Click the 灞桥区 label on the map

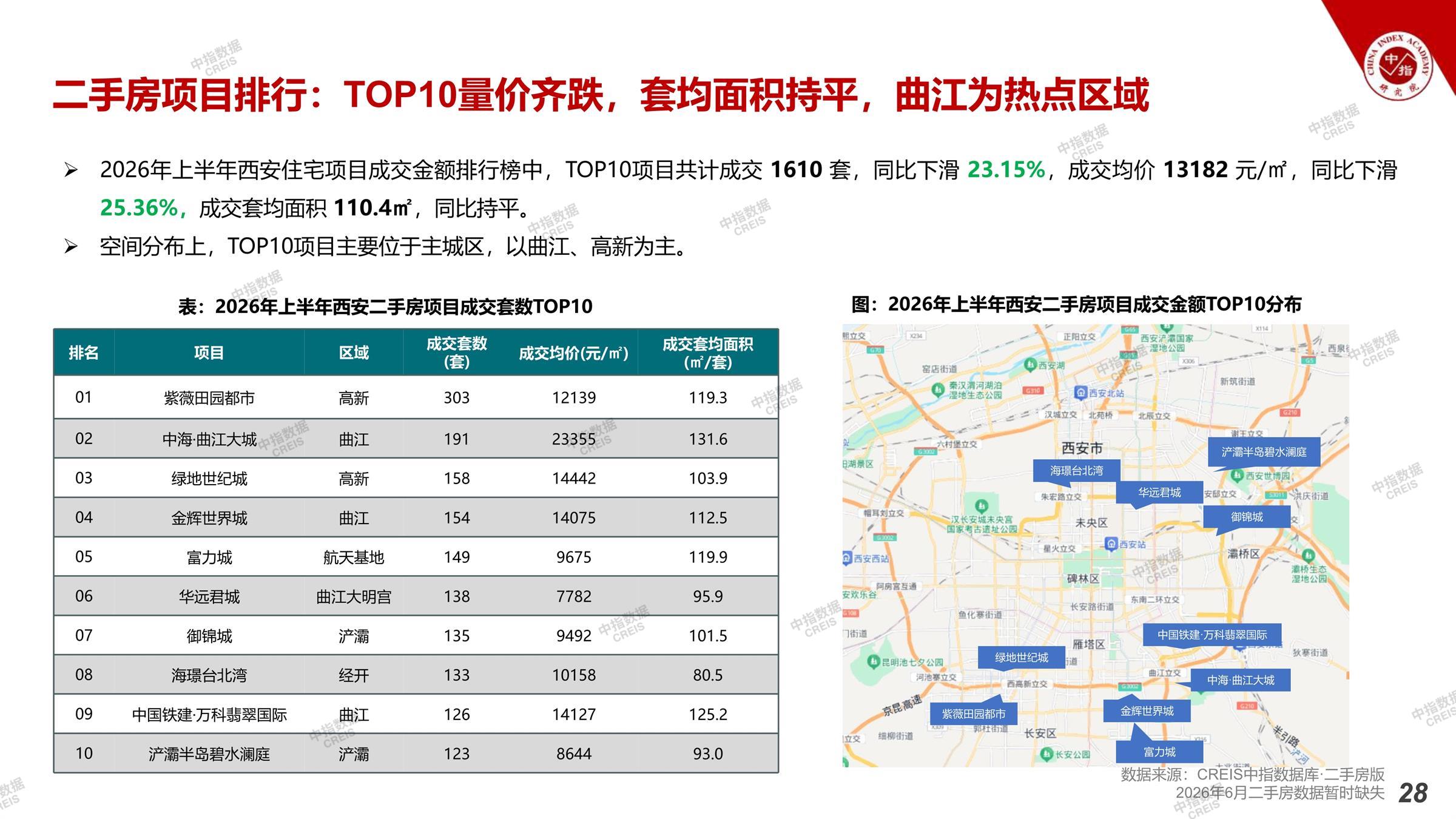(1243, 554)
